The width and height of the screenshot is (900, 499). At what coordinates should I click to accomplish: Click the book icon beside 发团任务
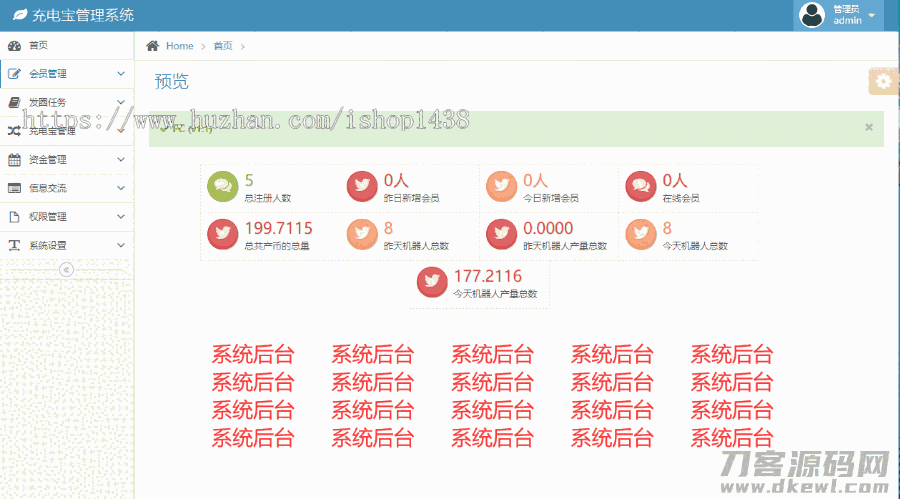coord(14,103)
